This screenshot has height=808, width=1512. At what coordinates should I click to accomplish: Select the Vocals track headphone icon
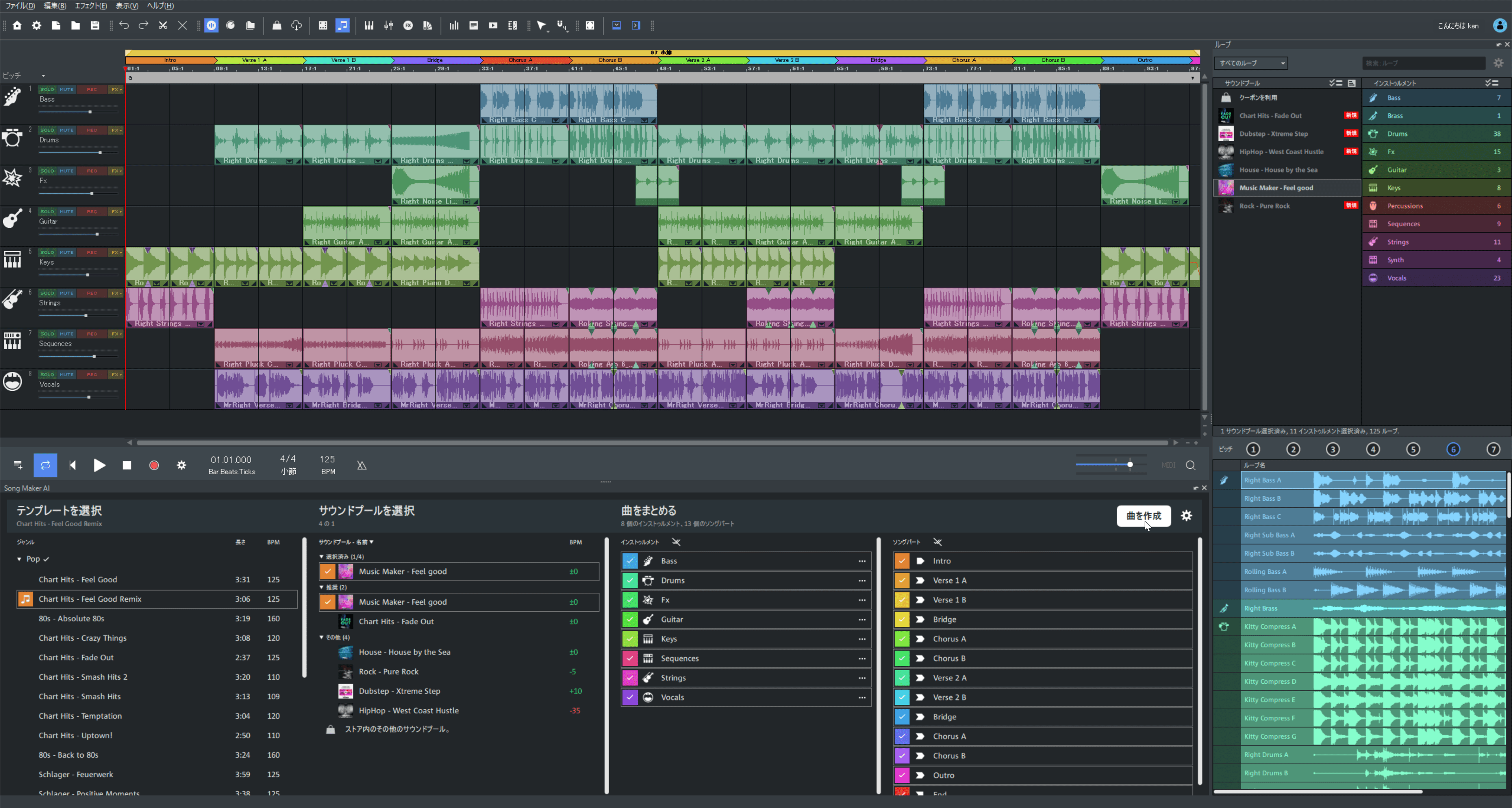coord(13,381)
